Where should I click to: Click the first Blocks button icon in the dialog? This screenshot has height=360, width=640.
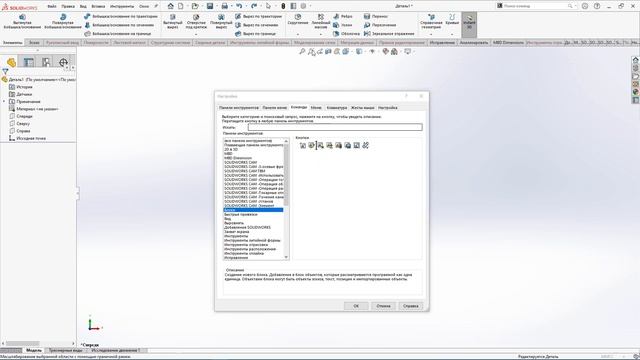coord(302,145)
